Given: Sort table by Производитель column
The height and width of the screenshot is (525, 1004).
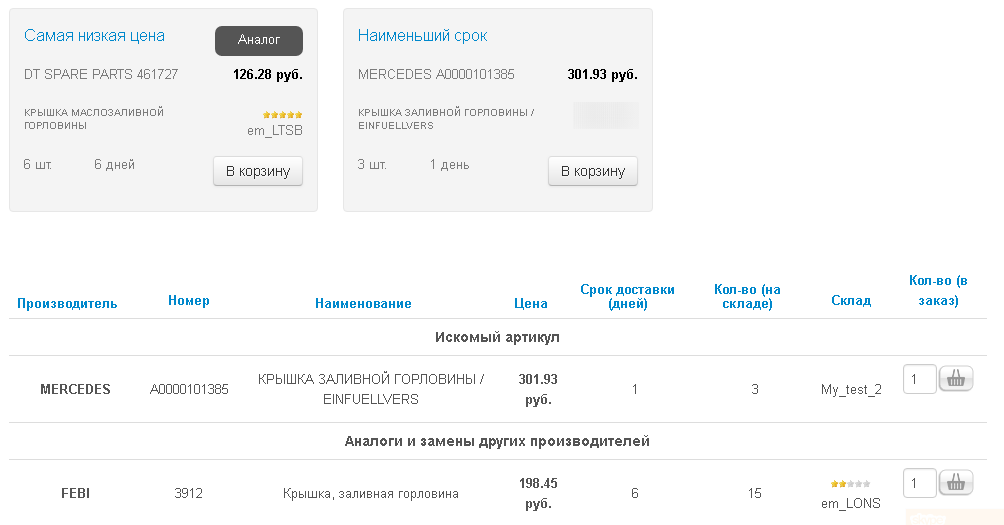Looking at the screenshot, I should click(x=67, y=303).
